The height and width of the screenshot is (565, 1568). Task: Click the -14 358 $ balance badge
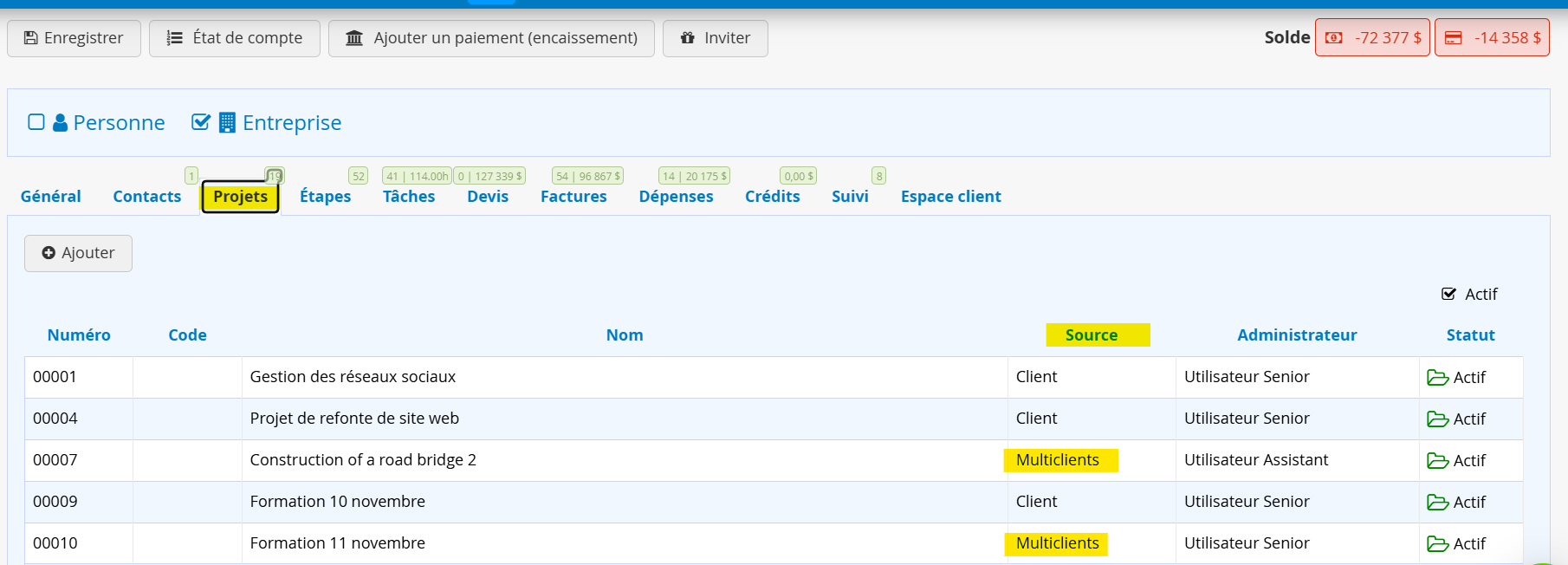[1492, 37]
